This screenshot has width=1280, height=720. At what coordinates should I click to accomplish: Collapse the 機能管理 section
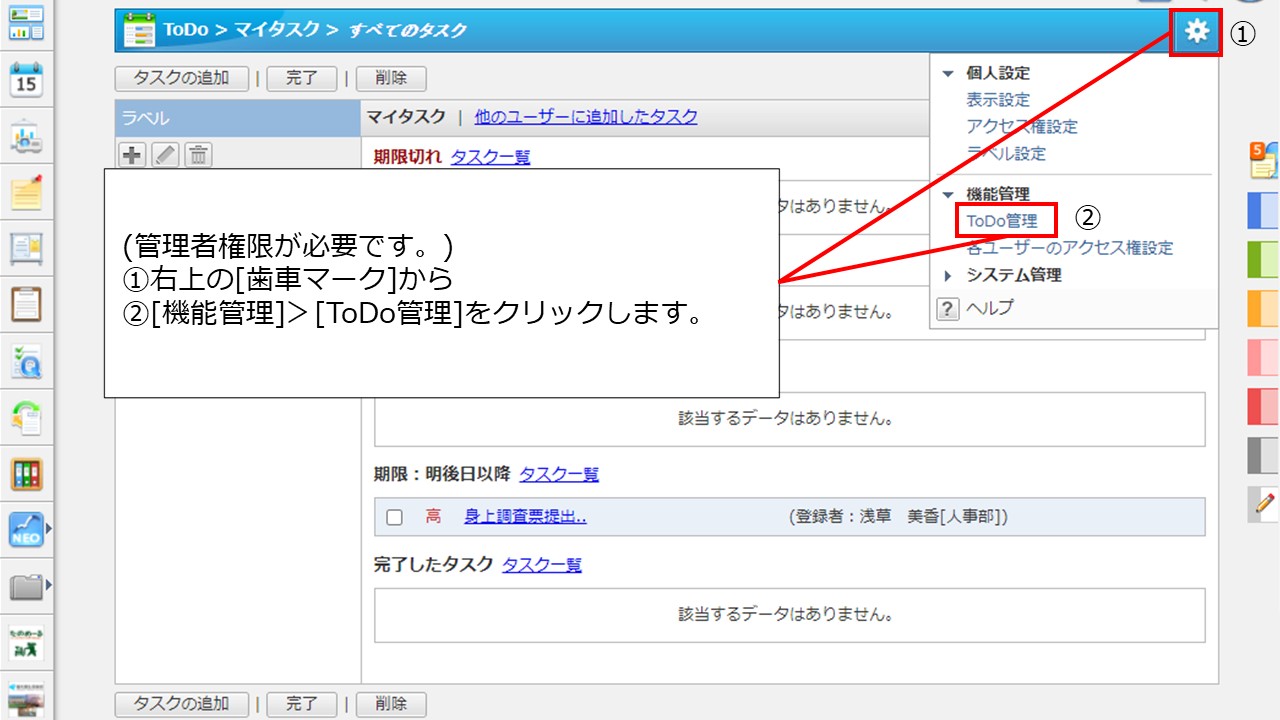[x=949, y=194]
